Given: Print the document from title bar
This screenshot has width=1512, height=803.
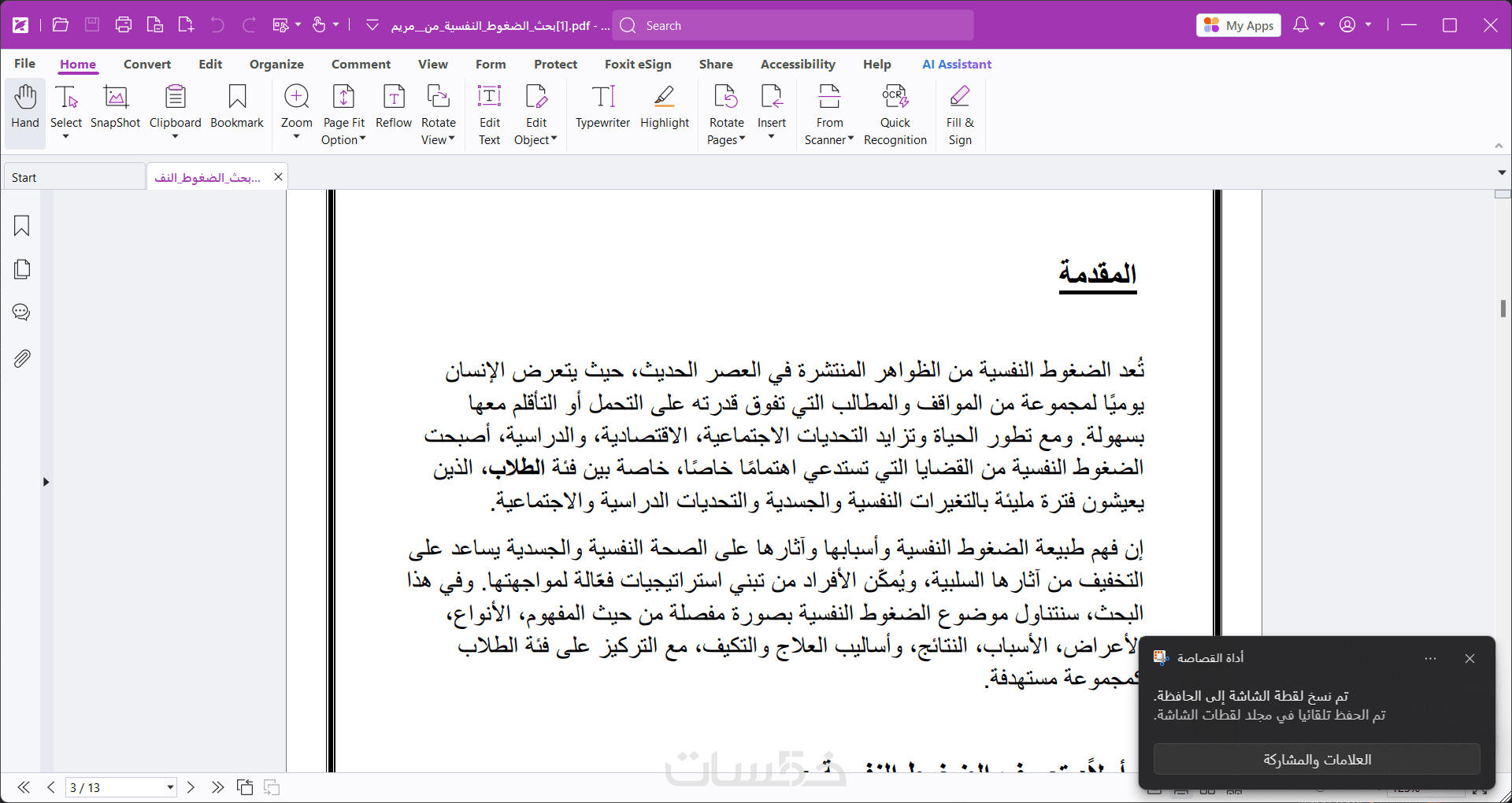Looking at the screenshot, I should (124, 25).
